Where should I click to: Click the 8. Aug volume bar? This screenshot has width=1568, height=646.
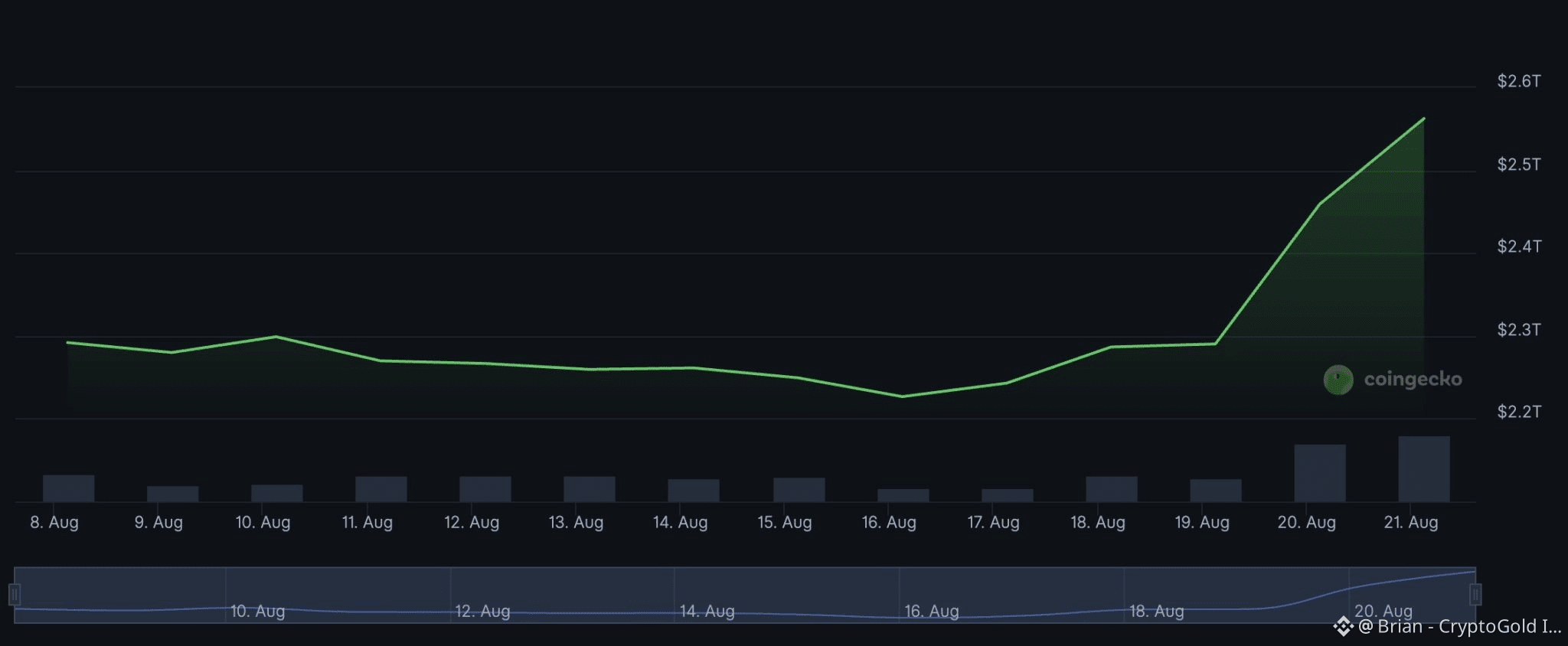pos(69,488)
